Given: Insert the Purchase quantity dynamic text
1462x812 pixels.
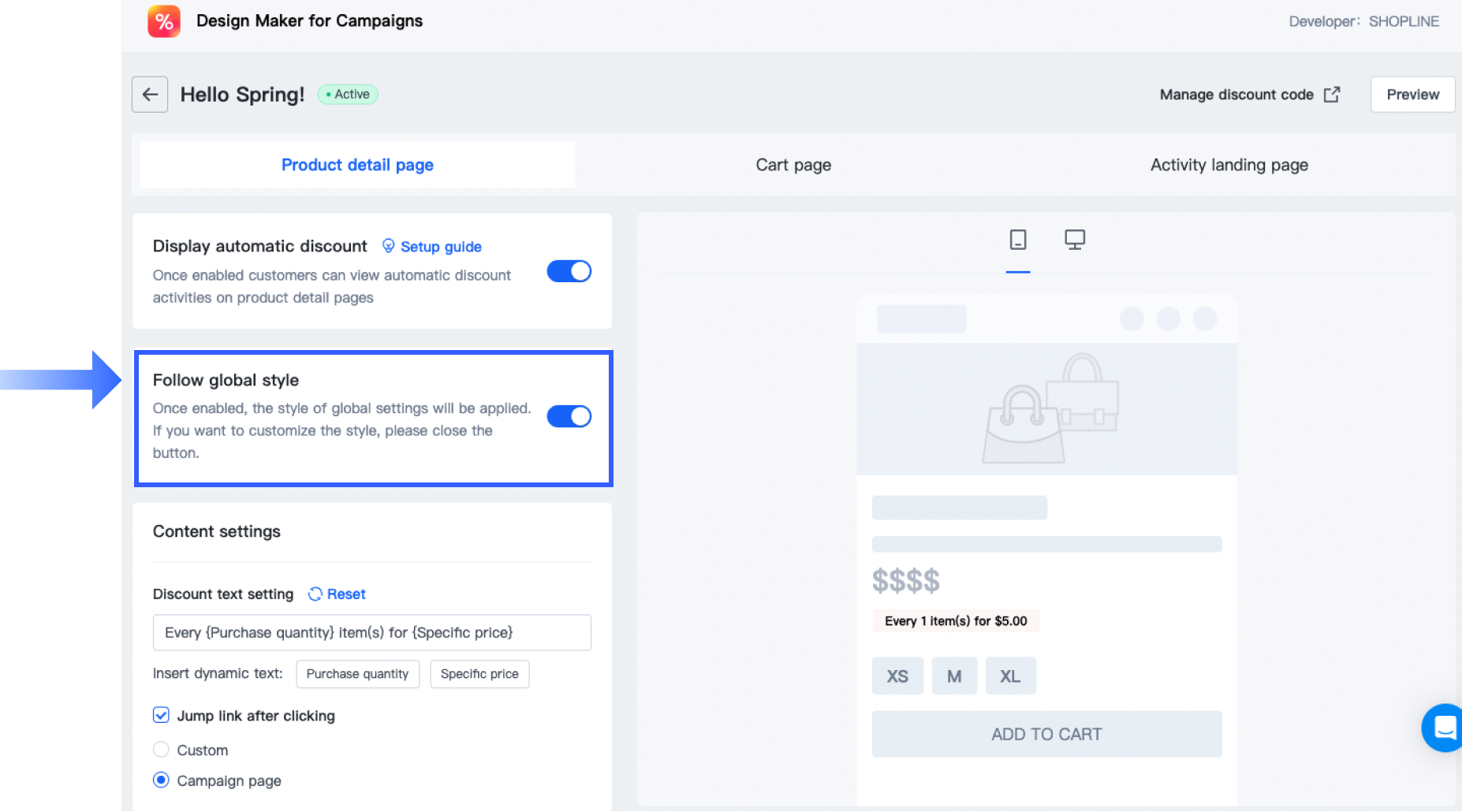Looking at the screenshot, I should [357, 674].
